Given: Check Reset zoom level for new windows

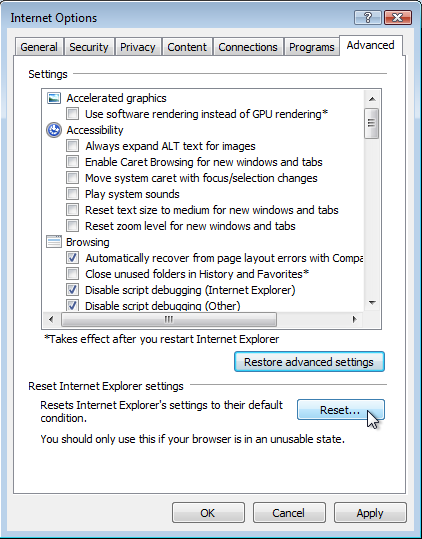Looking at the screenshot, I should (x=73, y=226).
